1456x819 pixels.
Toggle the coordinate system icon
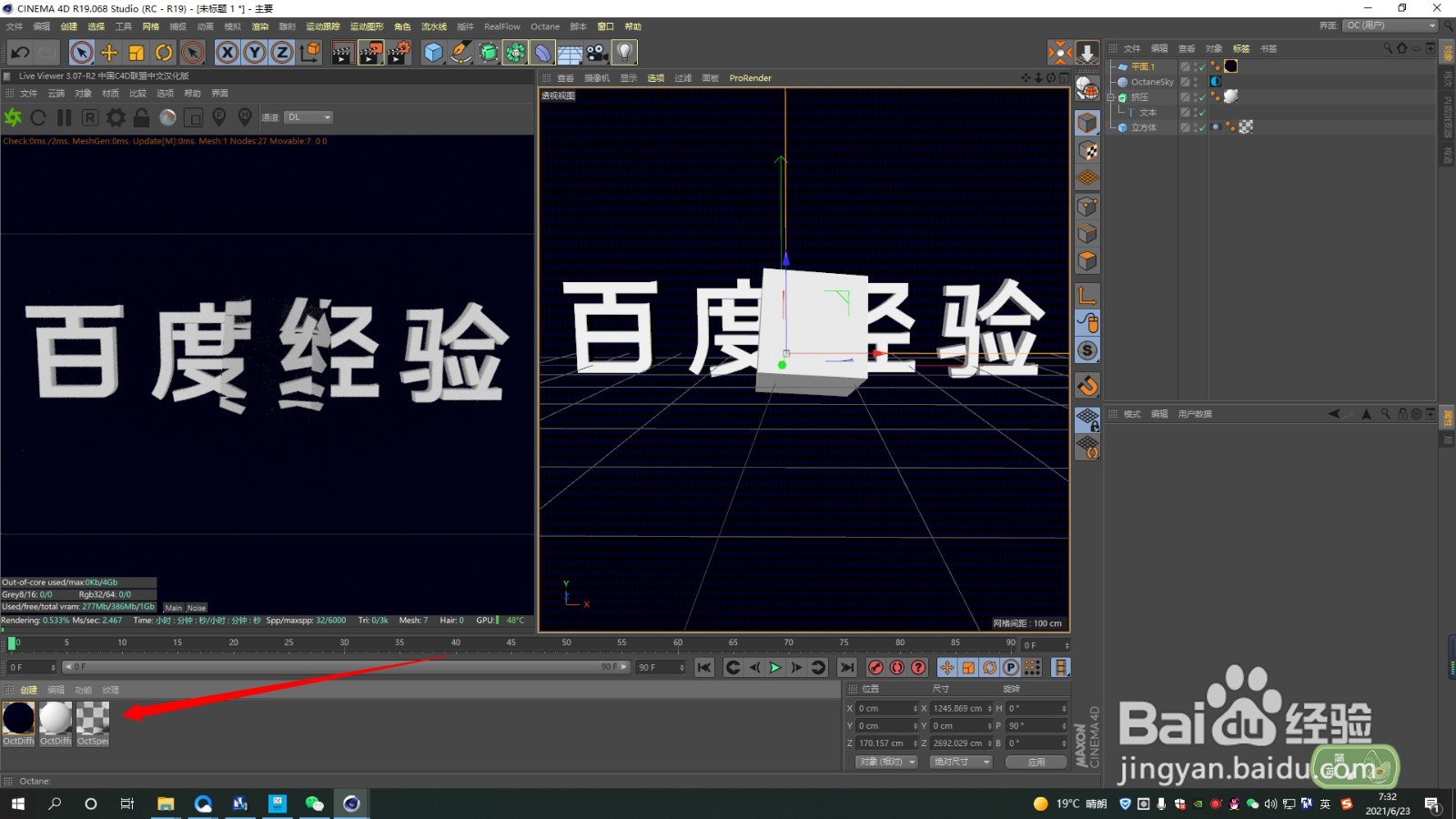click(310, 53)
